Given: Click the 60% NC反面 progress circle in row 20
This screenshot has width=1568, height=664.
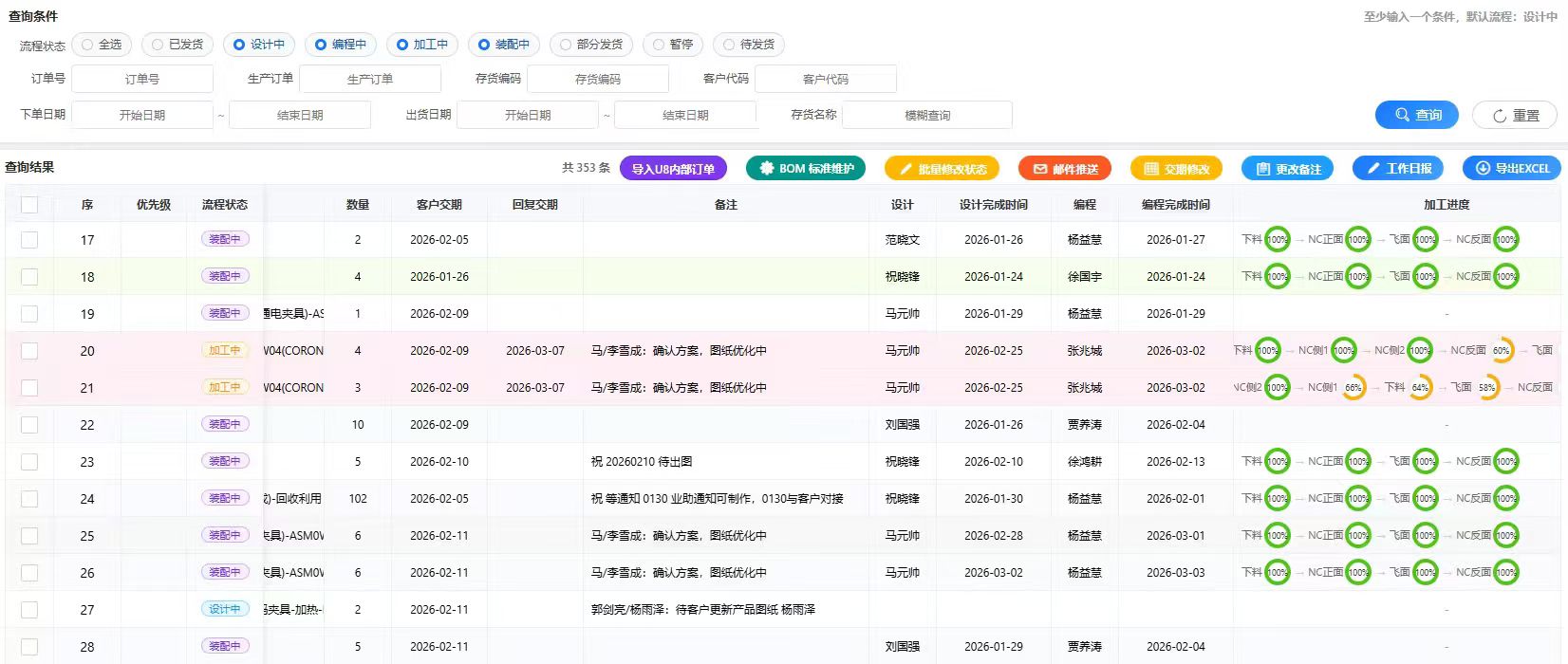Looking at the screenshot, I should (x=1501, y=350).
